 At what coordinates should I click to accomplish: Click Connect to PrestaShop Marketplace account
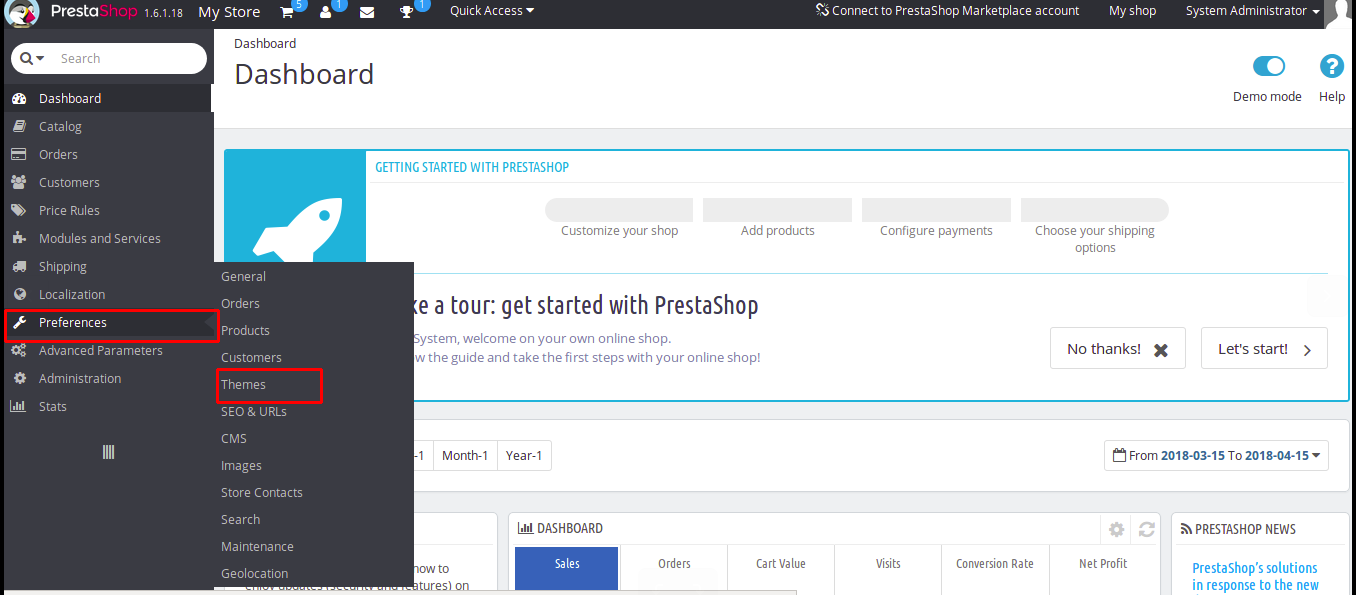[947, 11]
